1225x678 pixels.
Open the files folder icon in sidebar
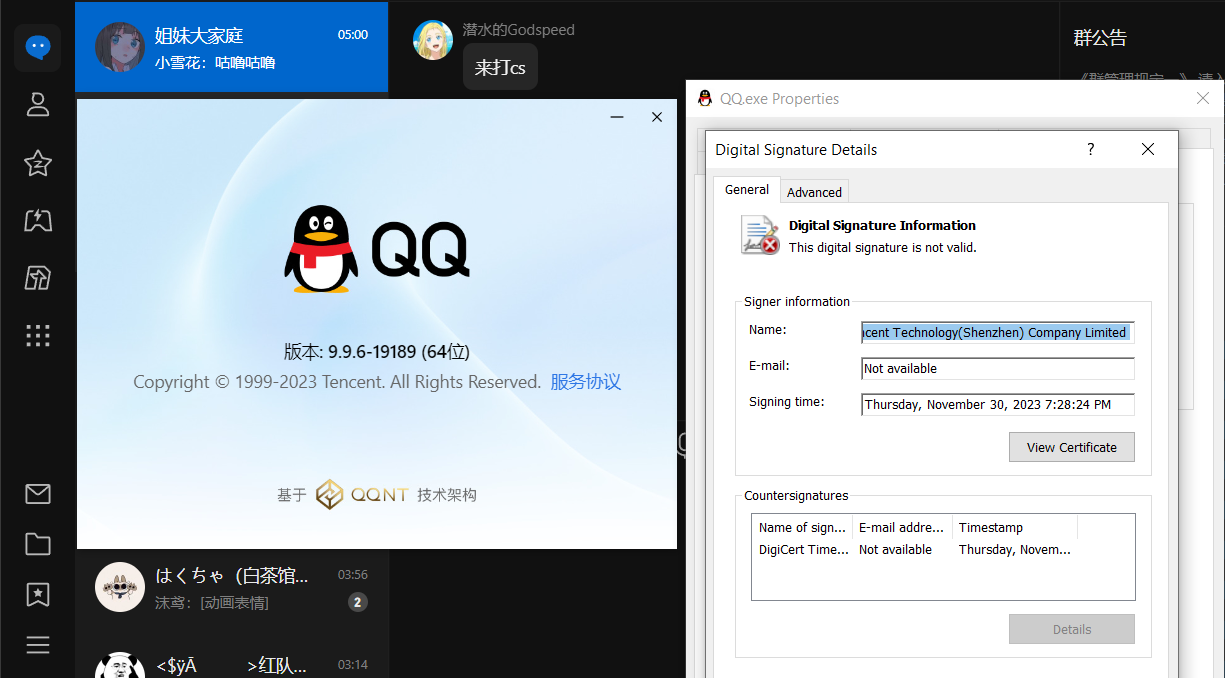(38, 544)
